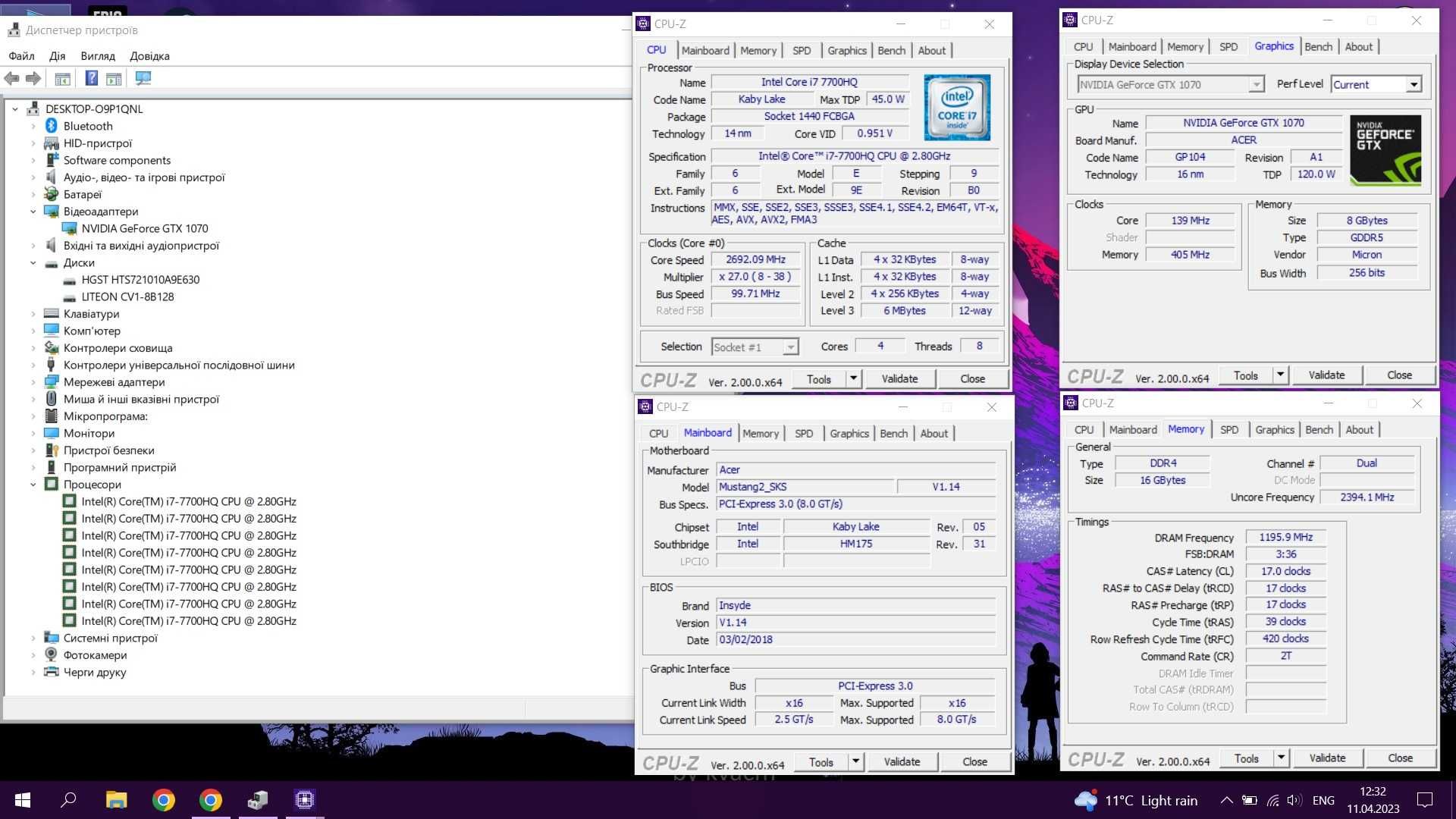
Task: Click the NVIDIA GeForce GTX logo in CPU-Z Graphics
Action: [1385, 150]
